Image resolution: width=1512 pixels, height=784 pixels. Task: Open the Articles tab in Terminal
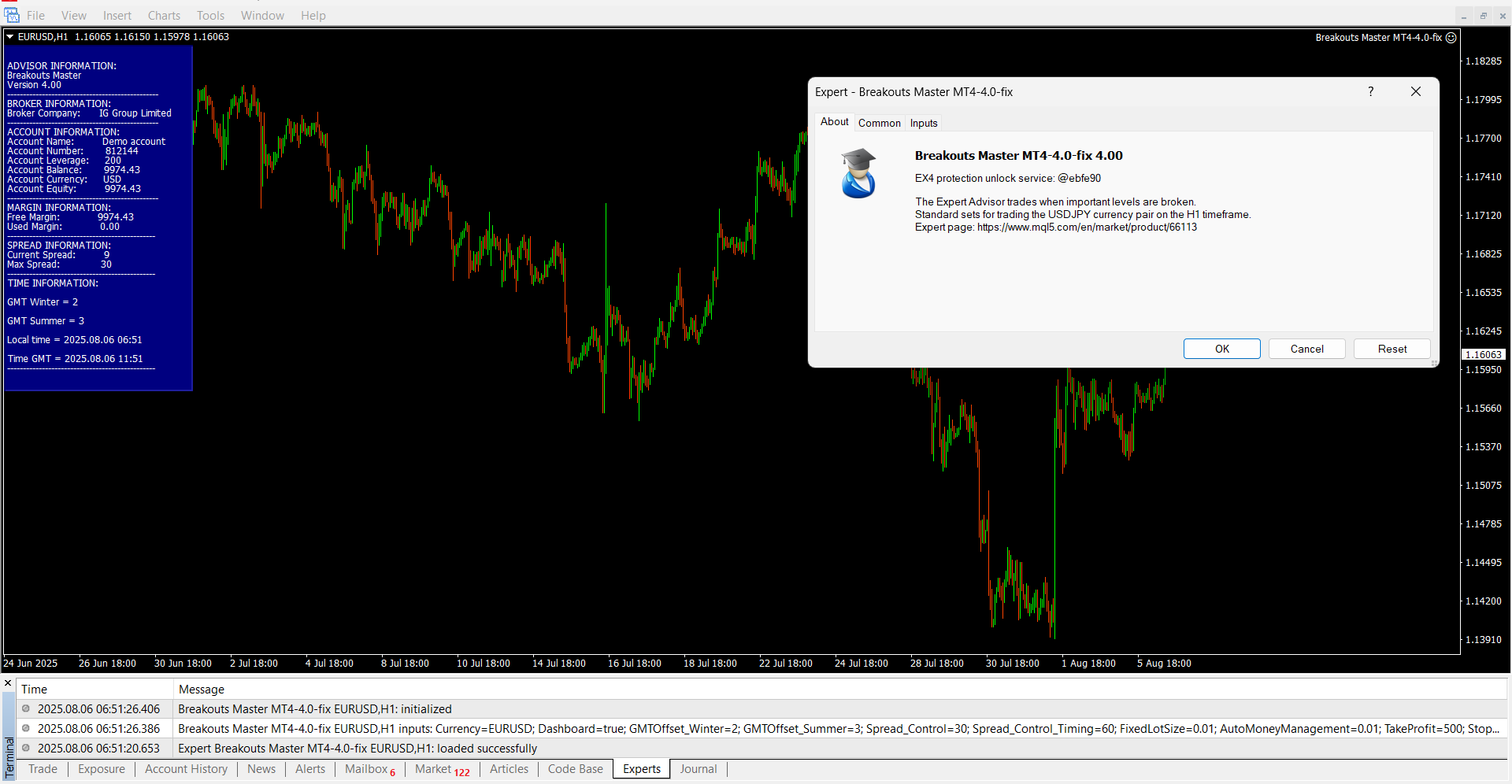pyautogui.click(x=509, y=769)
